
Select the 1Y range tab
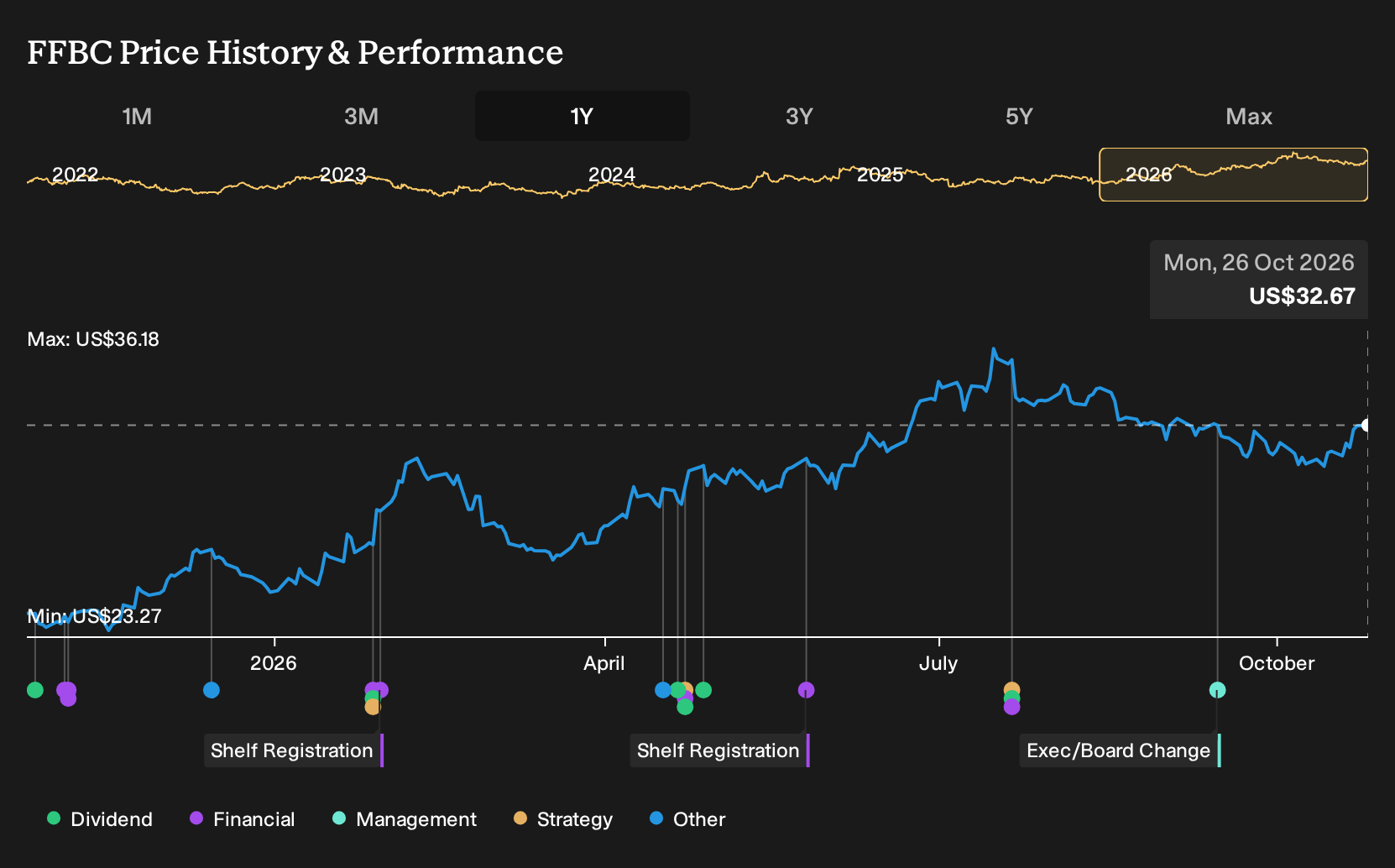[x=583, y=116]
